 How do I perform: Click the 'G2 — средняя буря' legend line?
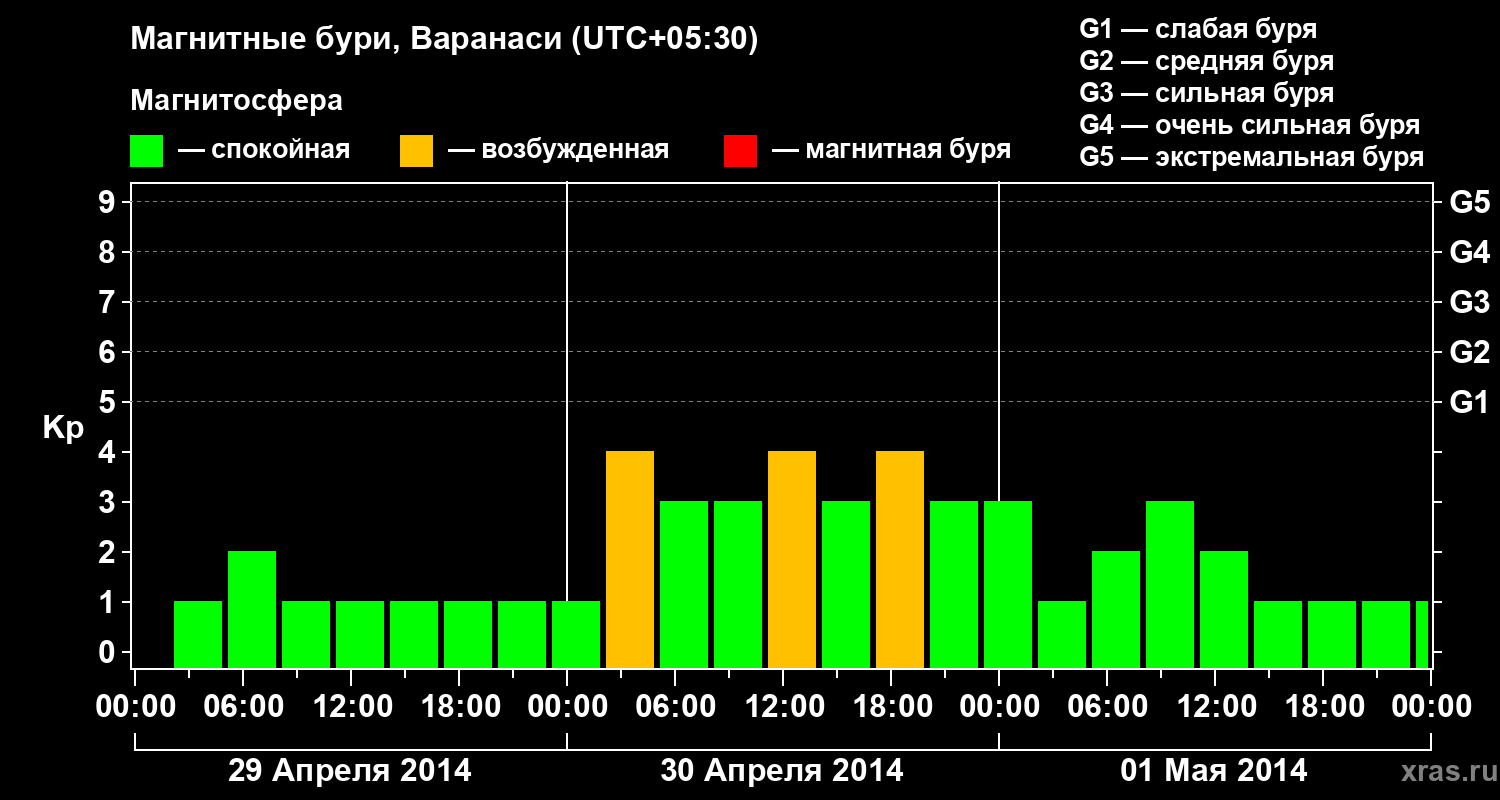click(x=1206, y=61)
